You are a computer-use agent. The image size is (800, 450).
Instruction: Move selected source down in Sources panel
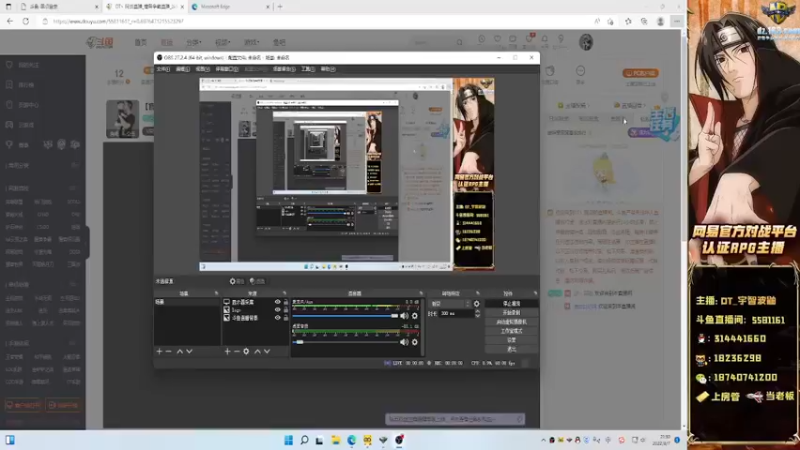coord(267,352)
